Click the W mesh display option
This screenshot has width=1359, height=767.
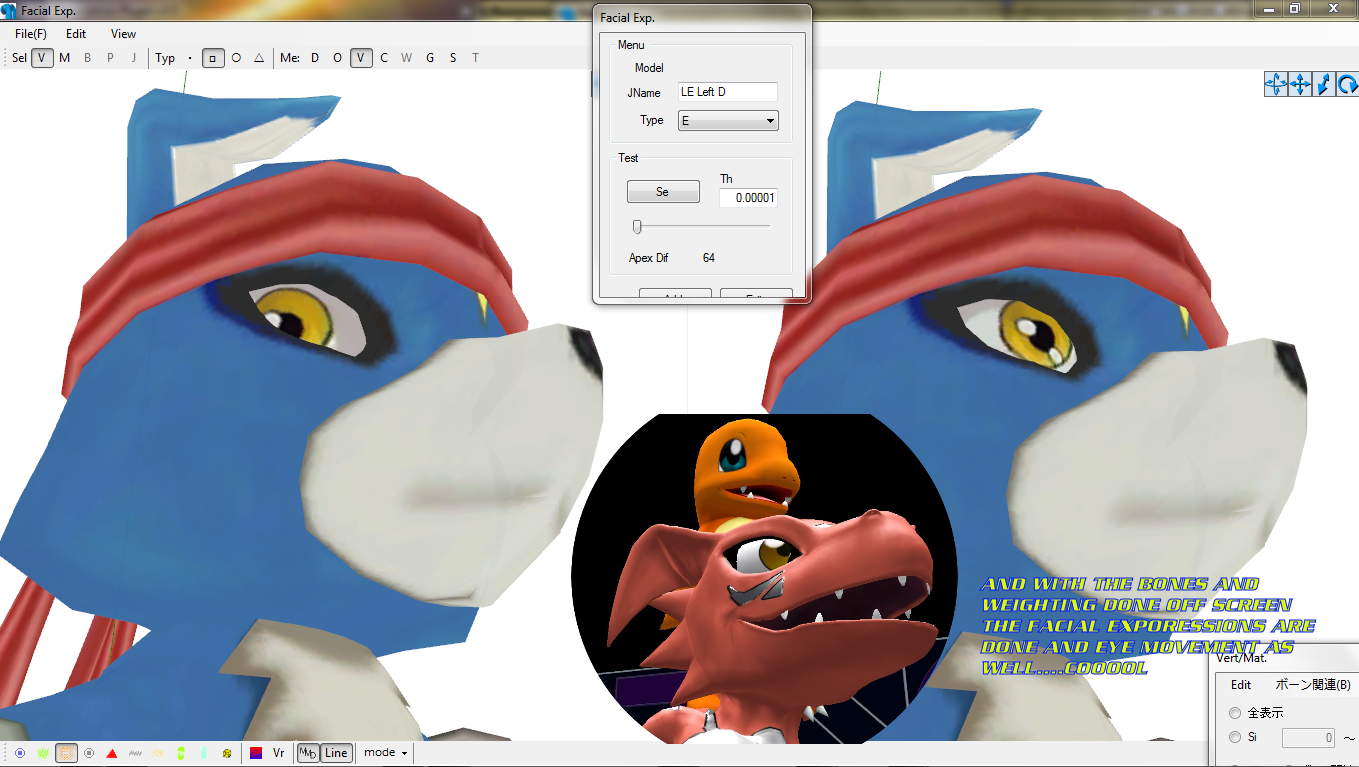(x=407, y=58)
